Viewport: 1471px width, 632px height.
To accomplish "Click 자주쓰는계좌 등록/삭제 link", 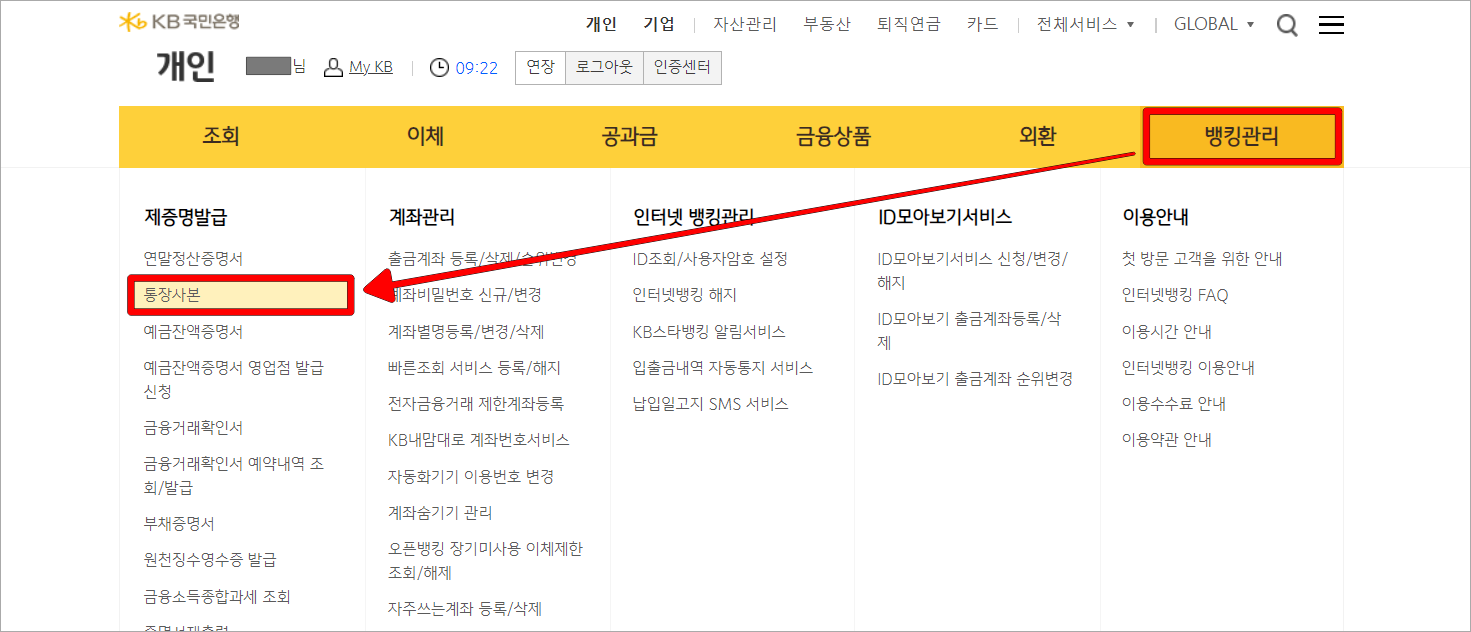I will point(465,608).
